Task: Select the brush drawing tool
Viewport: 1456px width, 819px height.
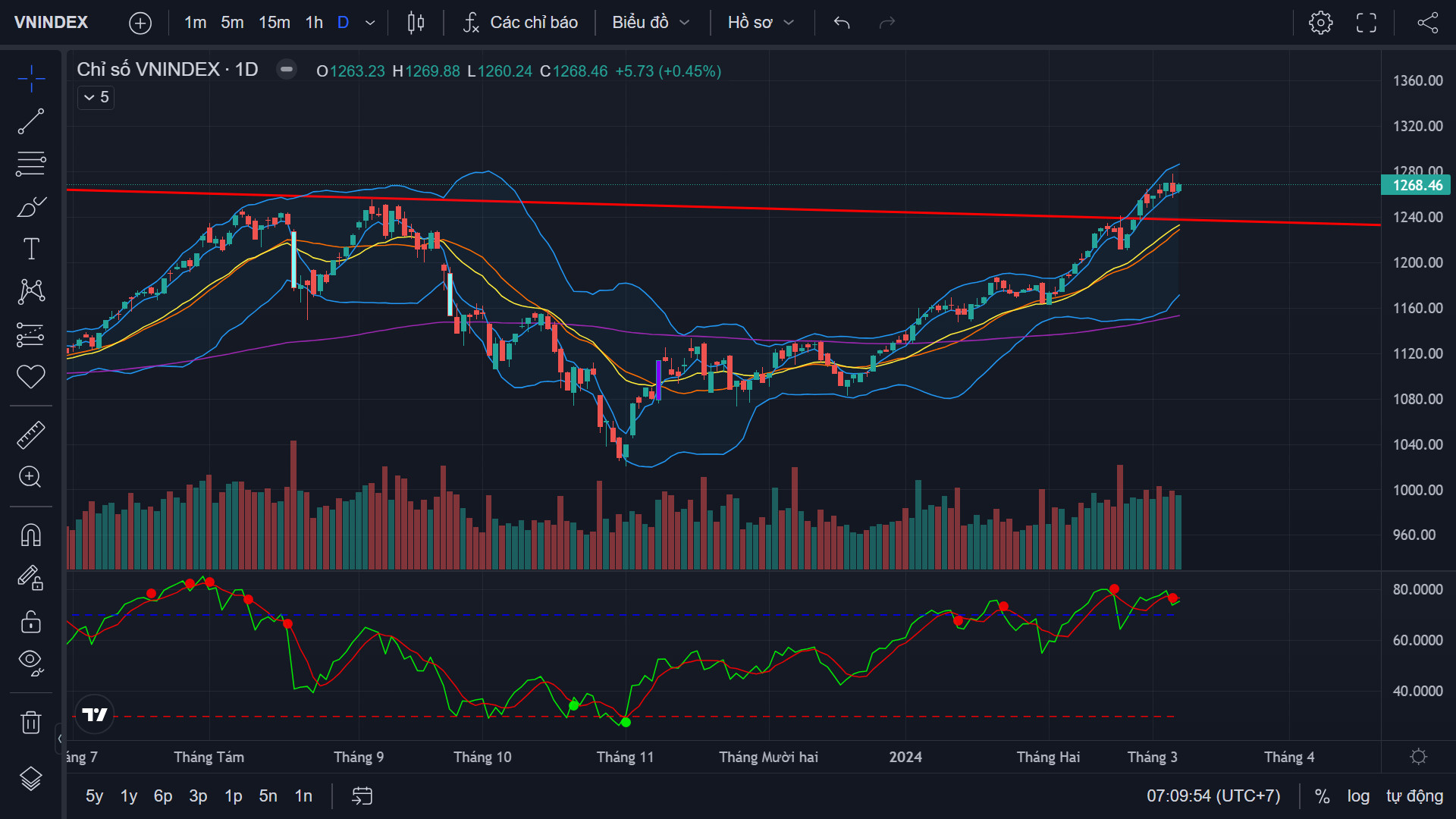Action: point(31,206)
